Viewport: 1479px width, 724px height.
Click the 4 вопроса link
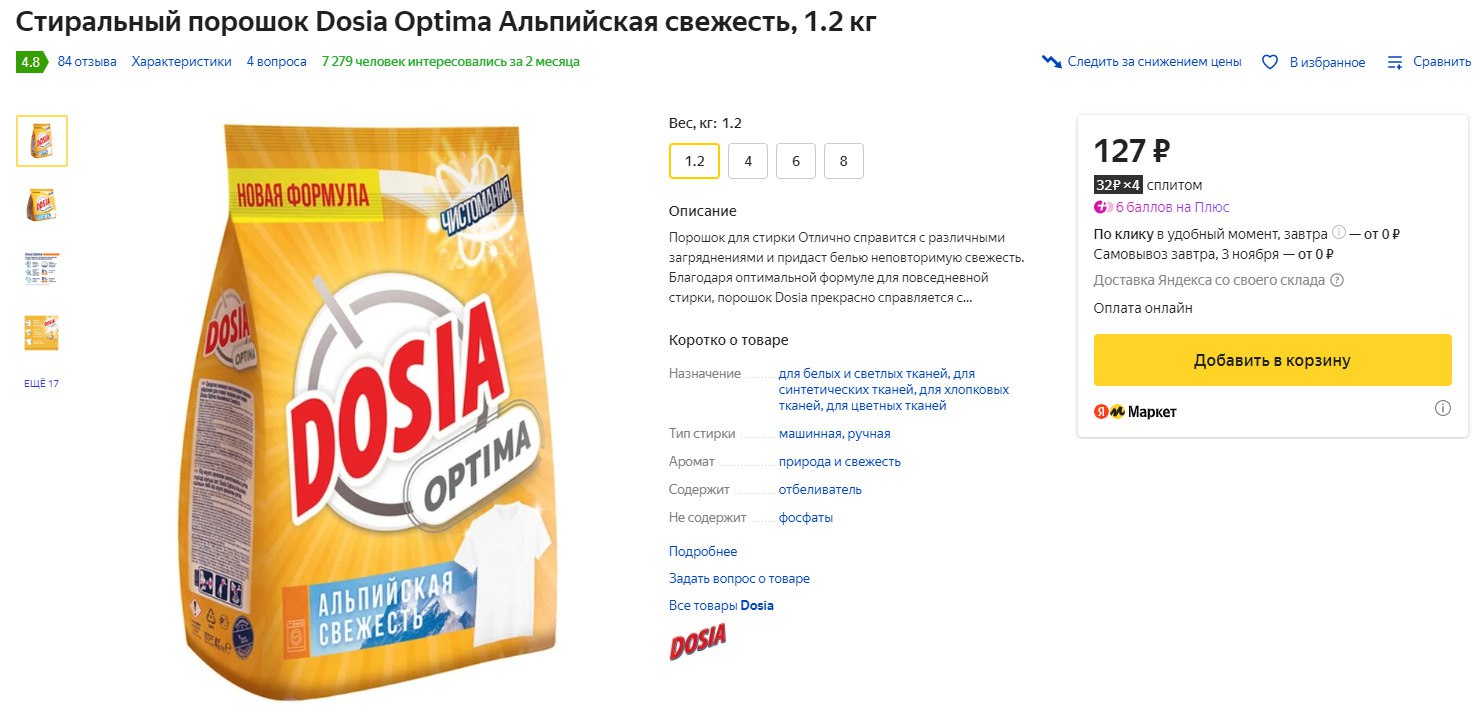(x=276, y=62)
